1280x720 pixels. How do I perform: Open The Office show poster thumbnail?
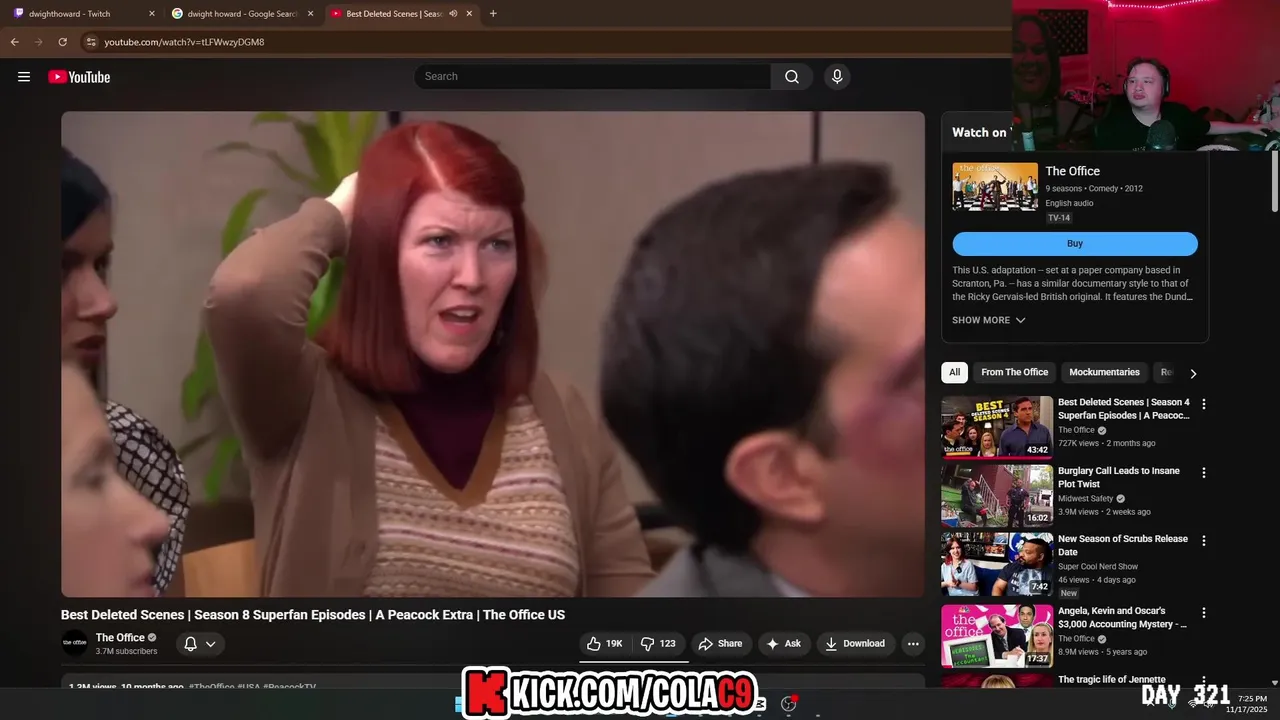pos(995,187)
